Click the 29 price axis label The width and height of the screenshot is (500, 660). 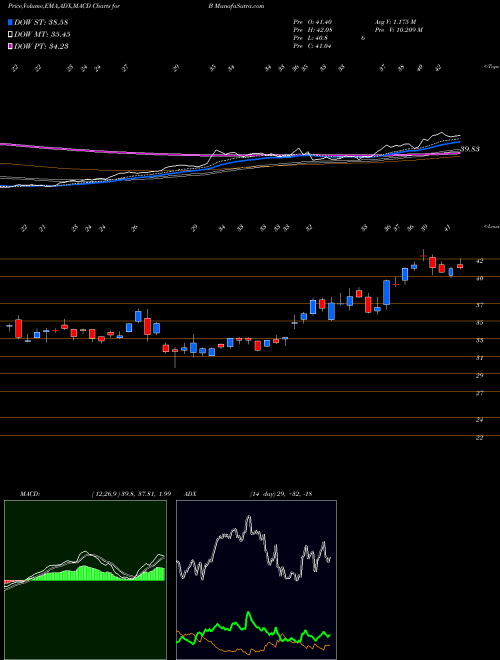point(479,375)
